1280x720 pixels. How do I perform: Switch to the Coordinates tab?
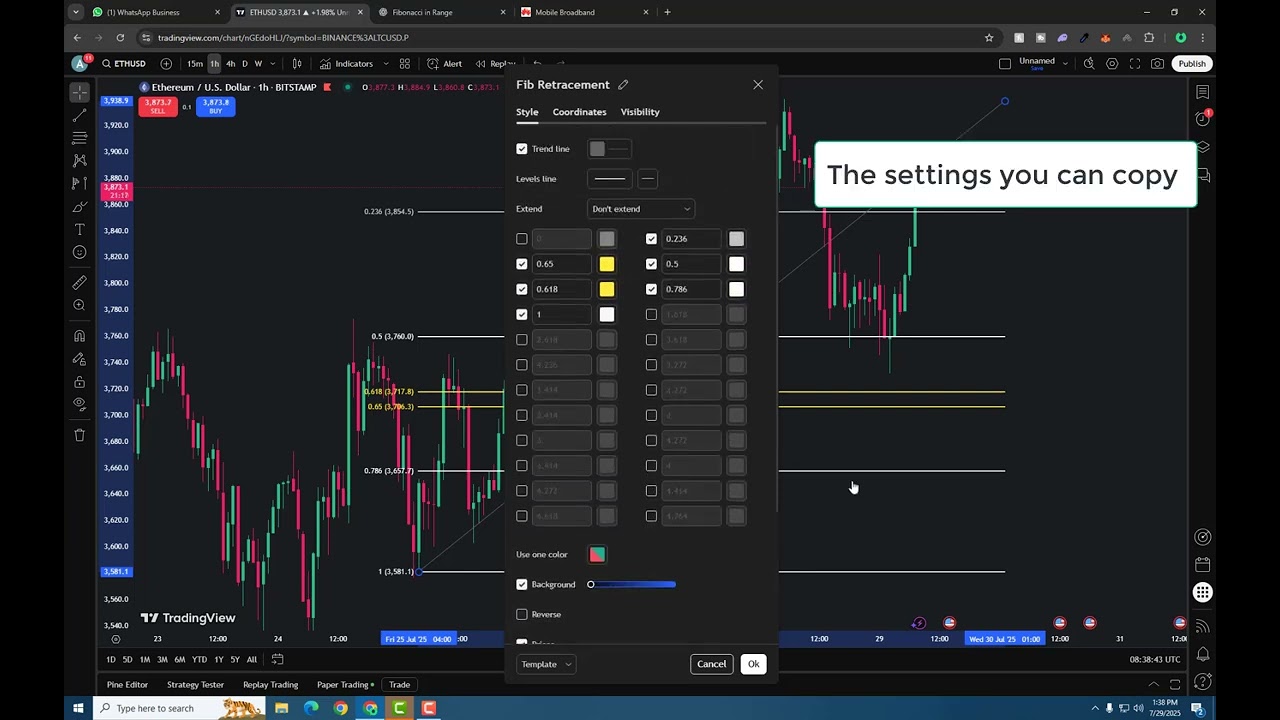point(579,112)
